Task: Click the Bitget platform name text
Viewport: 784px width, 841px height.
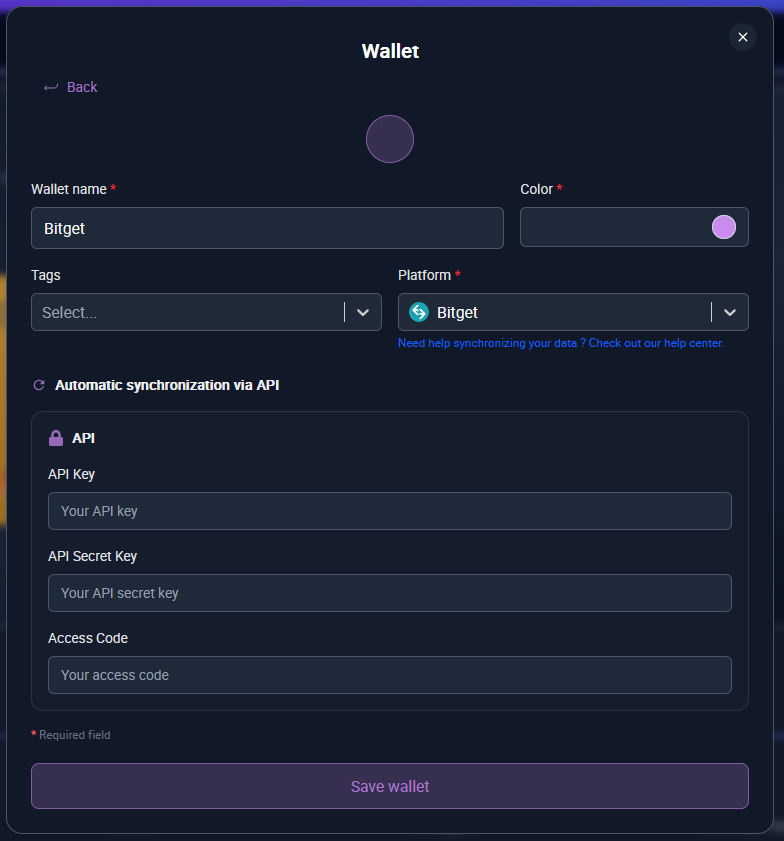Action: click(458, 312)
